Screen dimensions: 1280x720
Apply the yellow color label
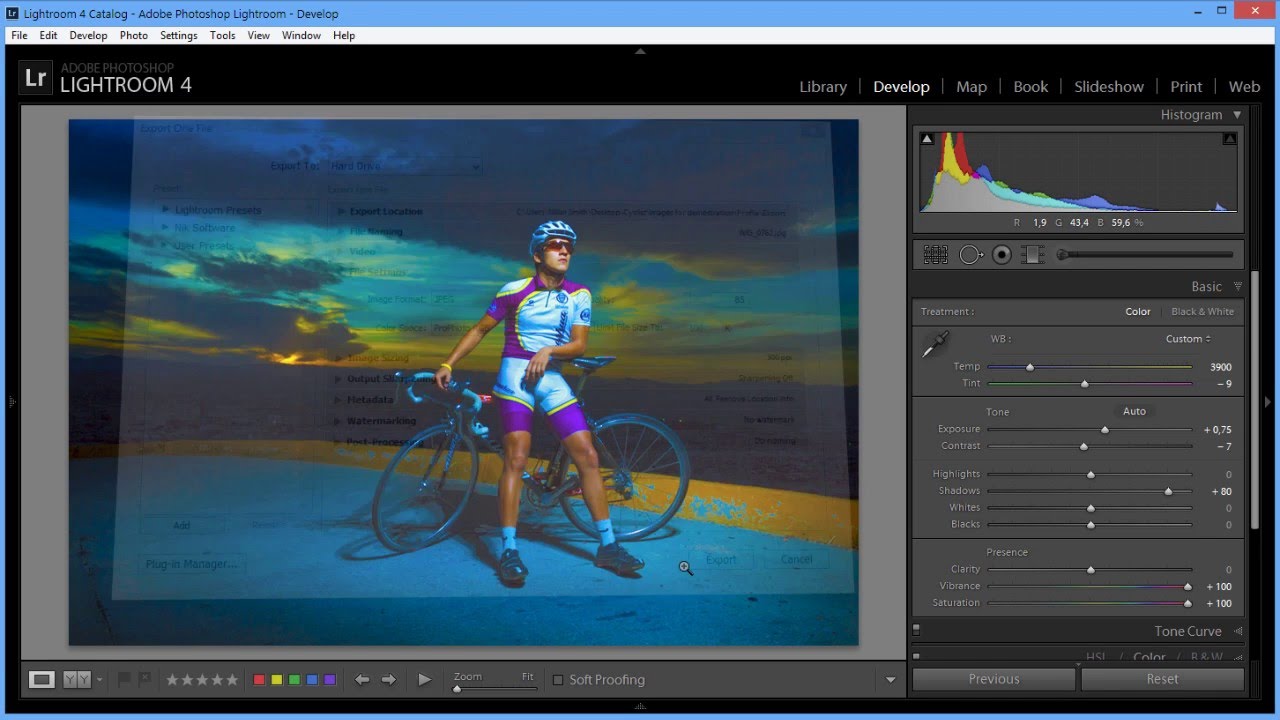coord(277,680)
